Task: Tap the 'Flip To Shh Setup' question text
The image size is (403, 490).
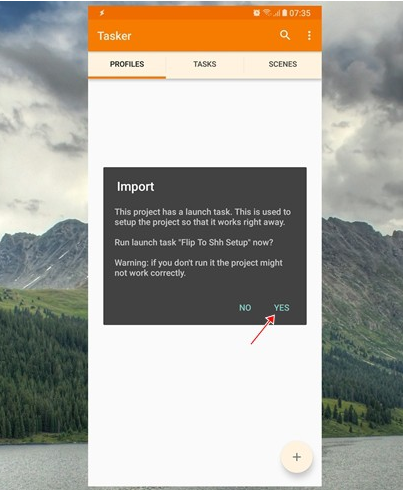Action: tap(194, 242)
